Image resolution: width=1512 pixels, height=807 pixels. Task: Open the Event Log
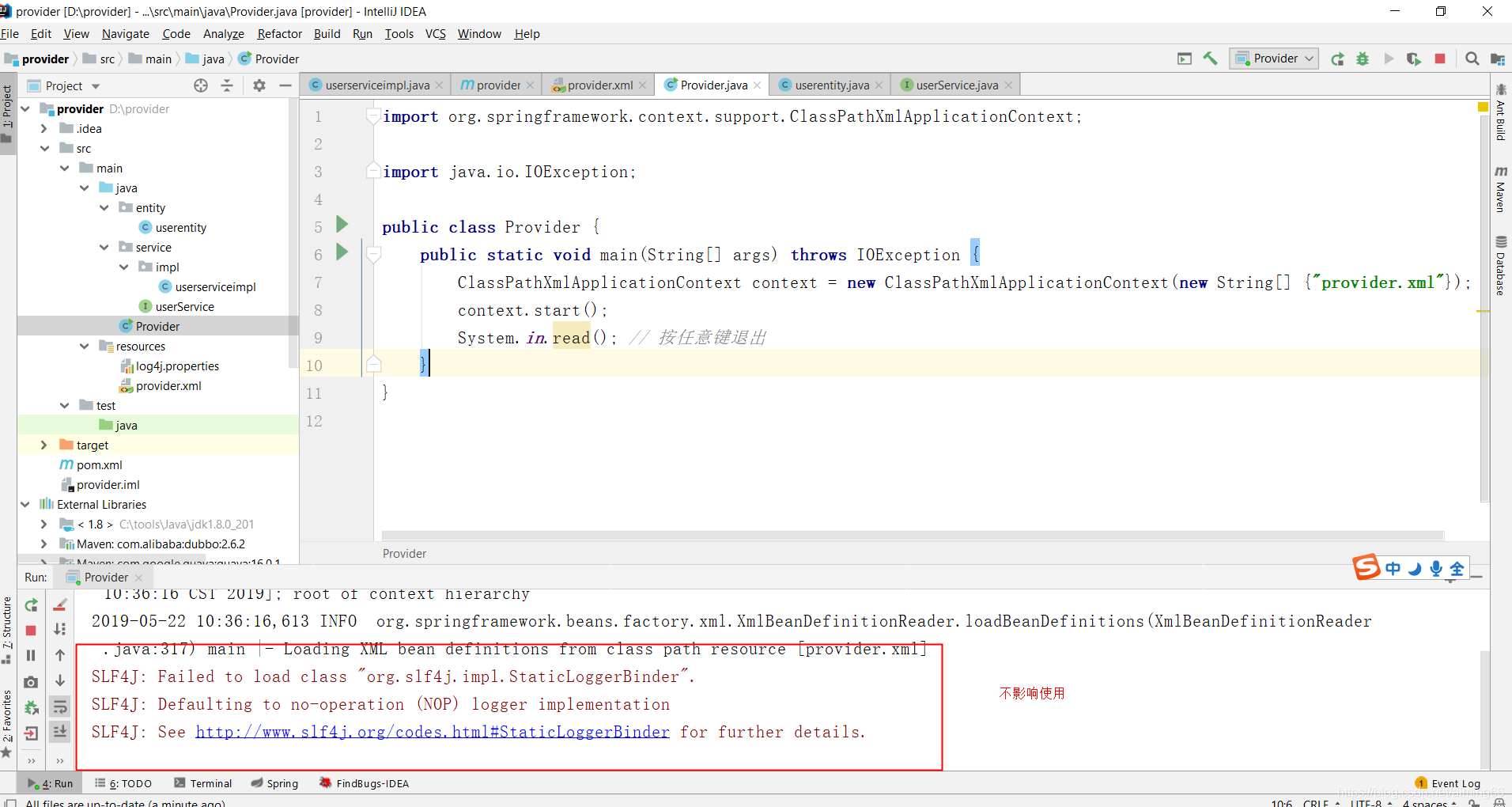click(x=1447, y=783)
